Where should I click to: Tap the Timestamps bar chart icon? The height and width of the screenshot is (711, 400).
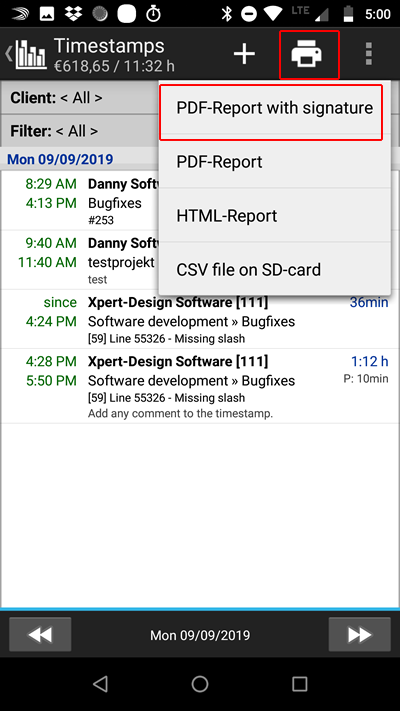point(31,55)
